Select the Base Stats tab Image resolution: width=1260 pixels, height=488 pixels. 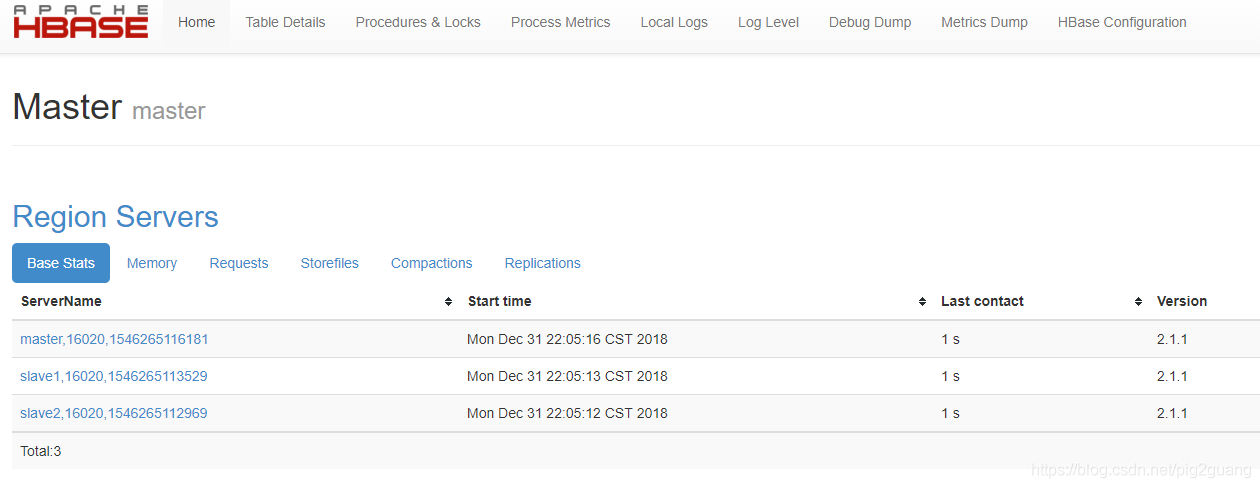coord(61,263)
